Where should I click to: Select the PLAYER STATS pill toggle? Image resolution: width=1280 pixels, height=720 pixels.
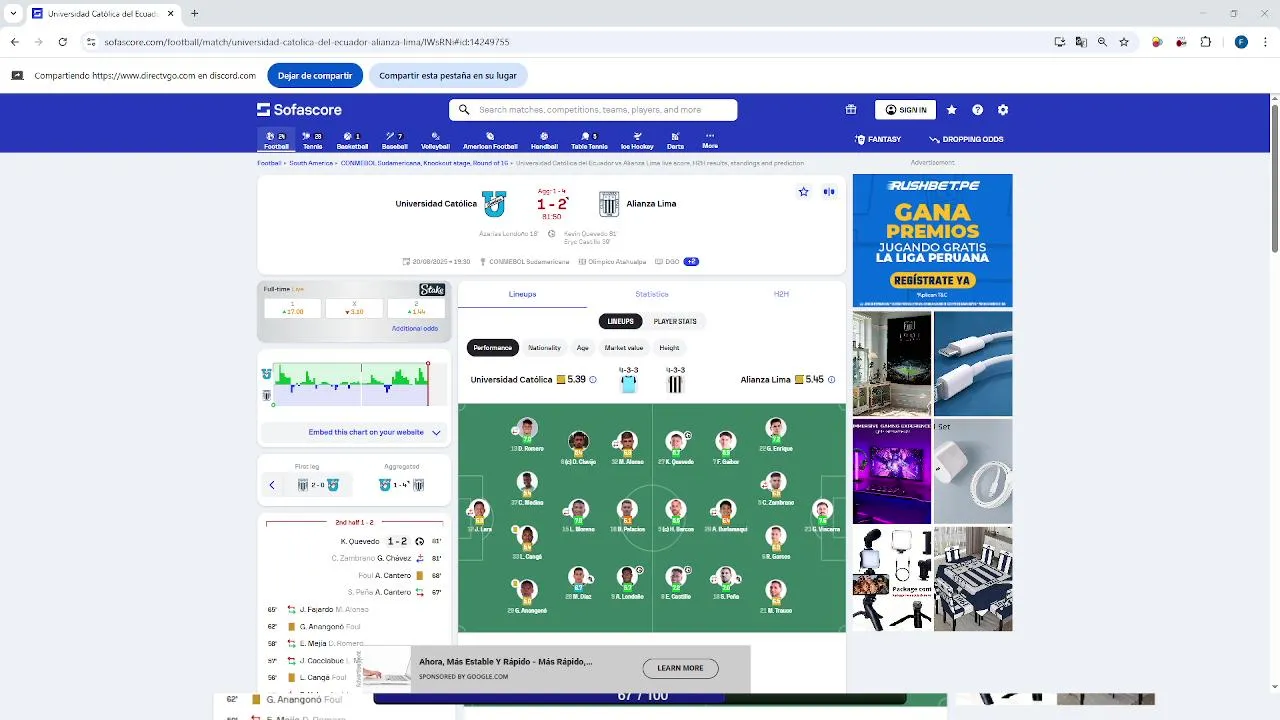675,321
